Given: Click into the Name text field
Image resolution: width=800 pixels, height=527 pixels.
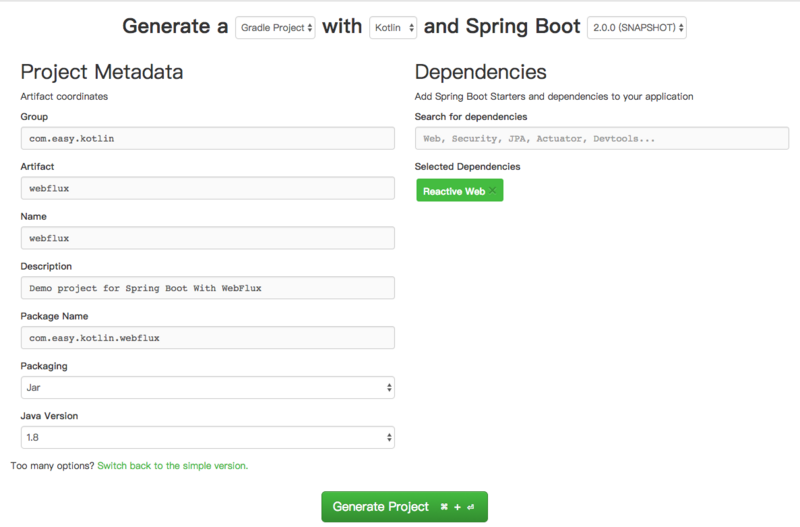Looking at the screenshot, I should (207, 238).
